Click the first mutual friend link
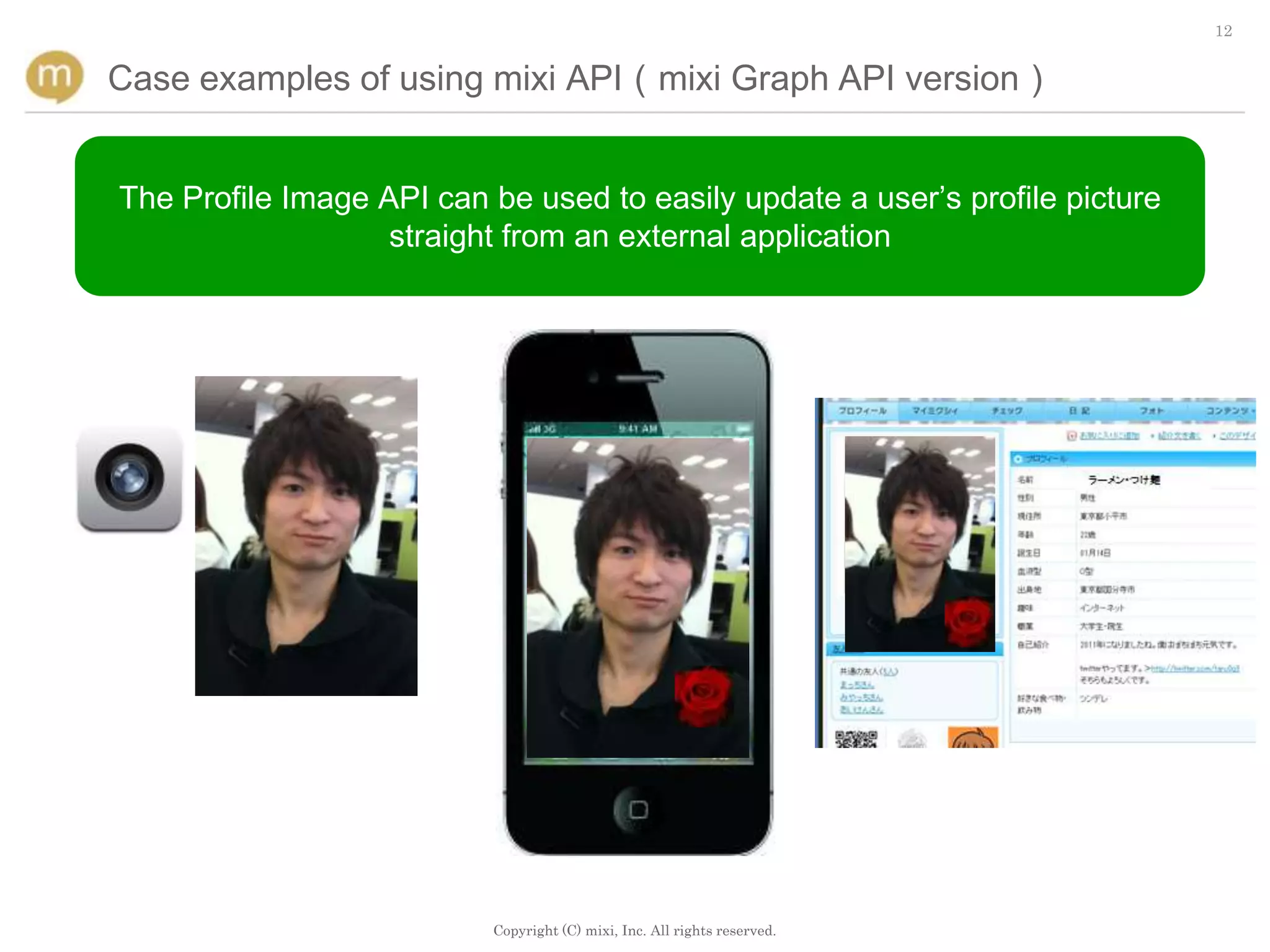This screenshot has height=952, width=1270. [857, 685]
